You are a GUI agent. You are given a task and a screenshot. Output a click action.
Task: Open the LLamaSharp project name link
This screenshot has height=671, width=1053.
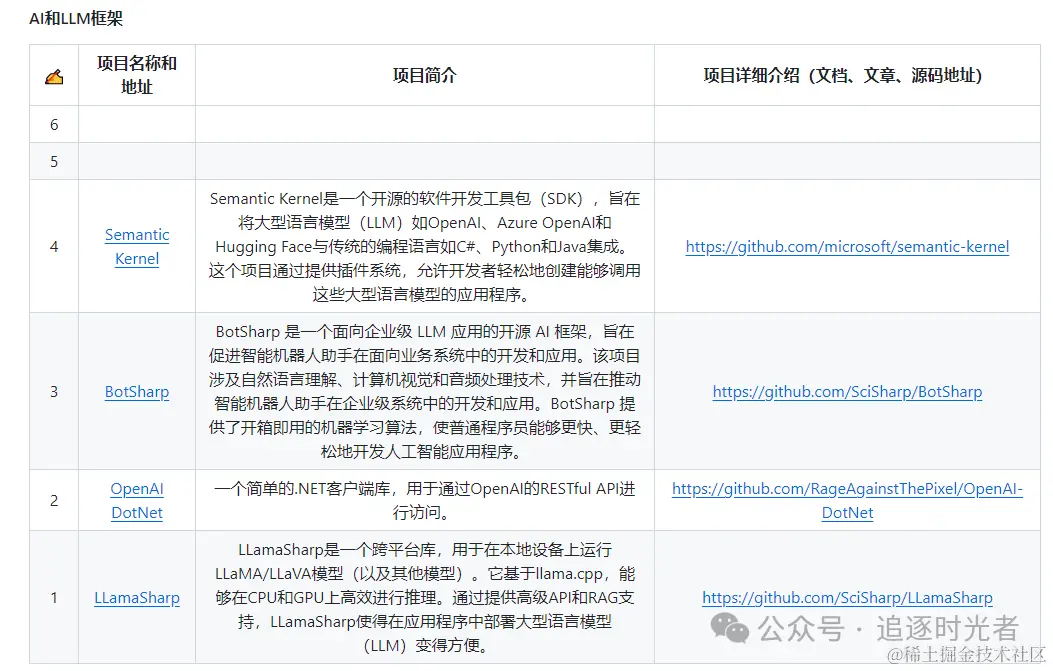(137, 598)
